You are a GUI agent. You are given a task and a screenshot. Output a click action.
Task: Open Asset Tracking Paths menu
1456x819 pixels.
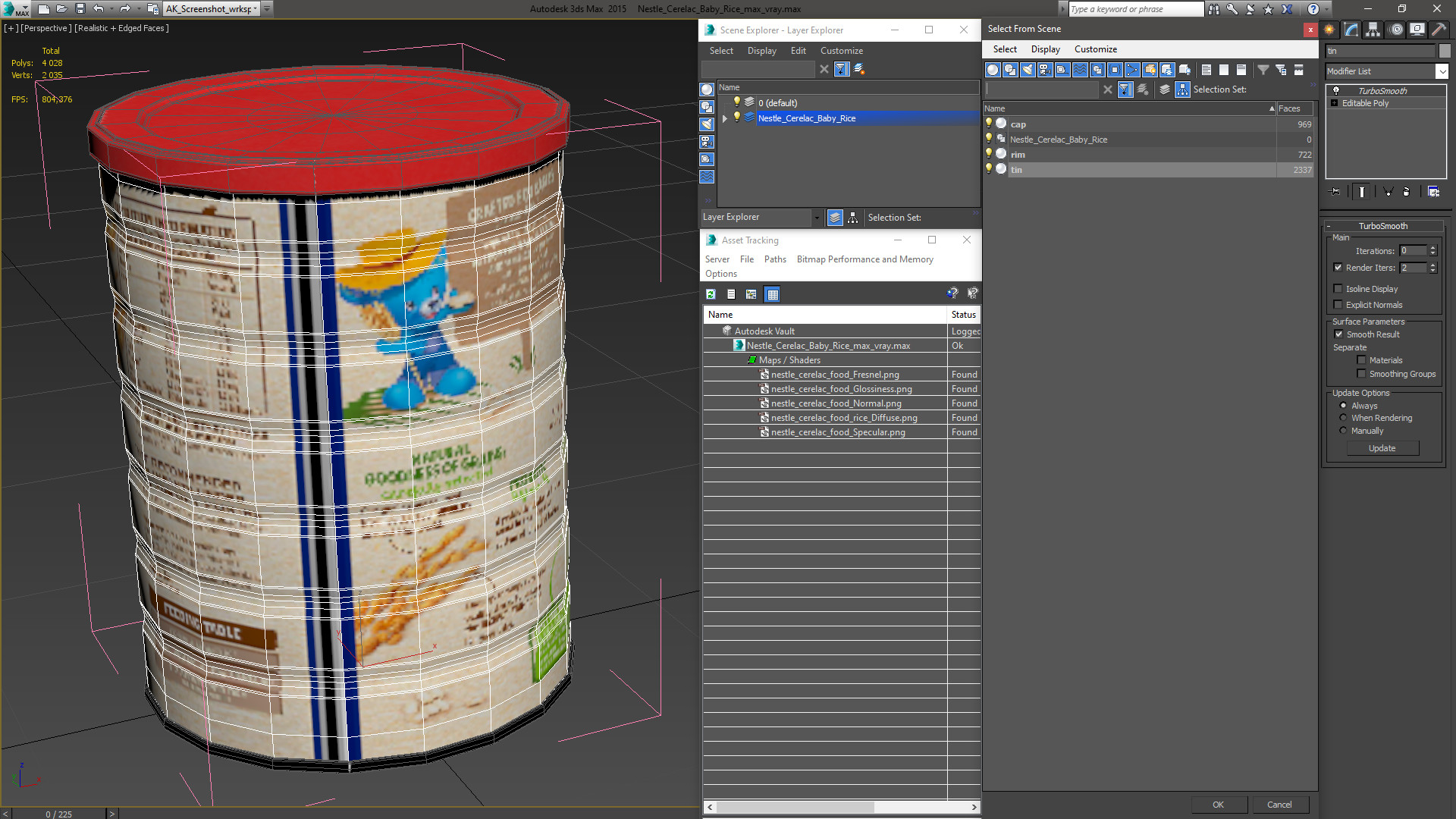click(775, 259)
